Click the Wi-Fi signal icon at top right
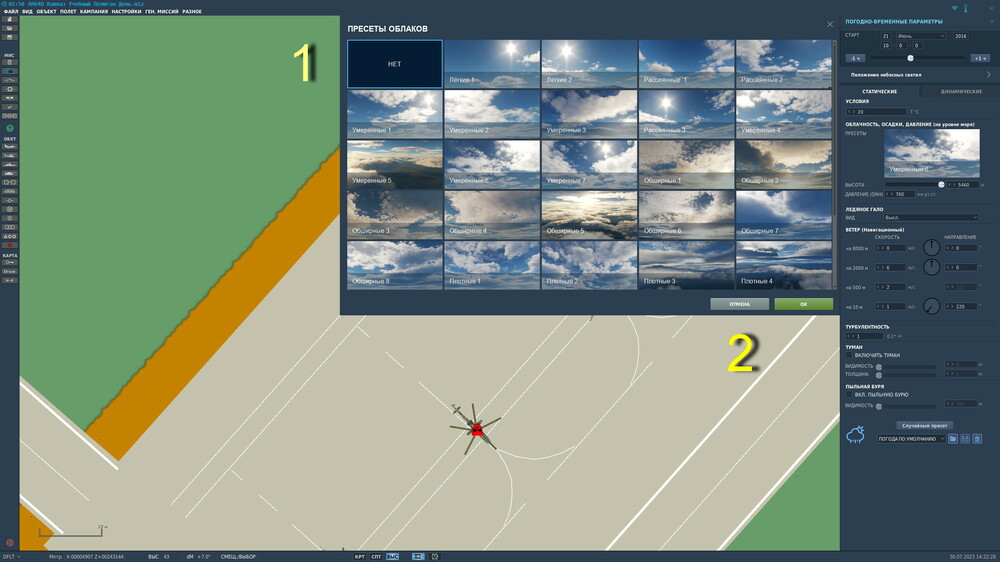Viewport: 1000px width, 562px height. tap(955, 8)
